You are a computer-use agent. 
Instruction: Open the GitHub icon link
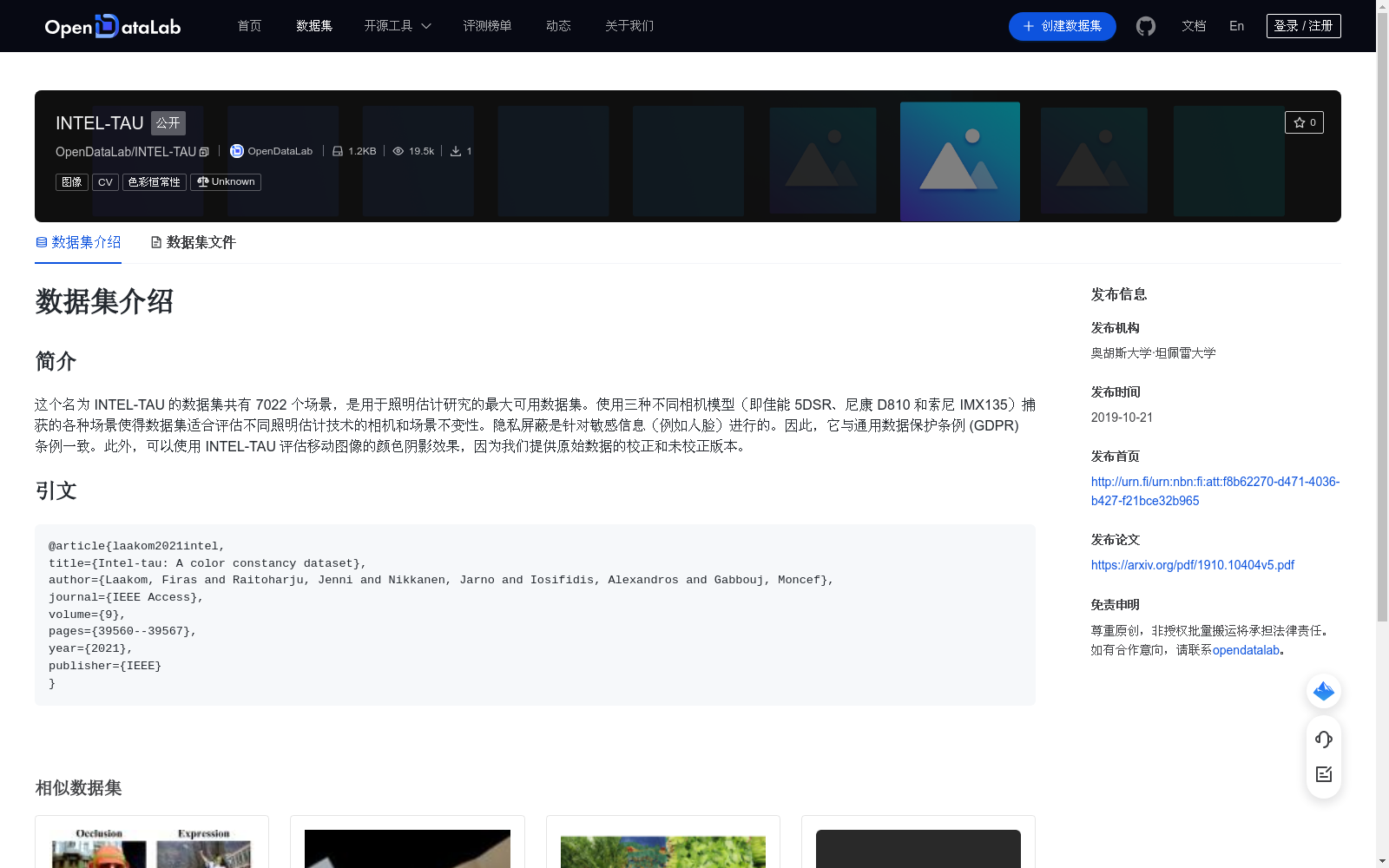point(1146,26)
